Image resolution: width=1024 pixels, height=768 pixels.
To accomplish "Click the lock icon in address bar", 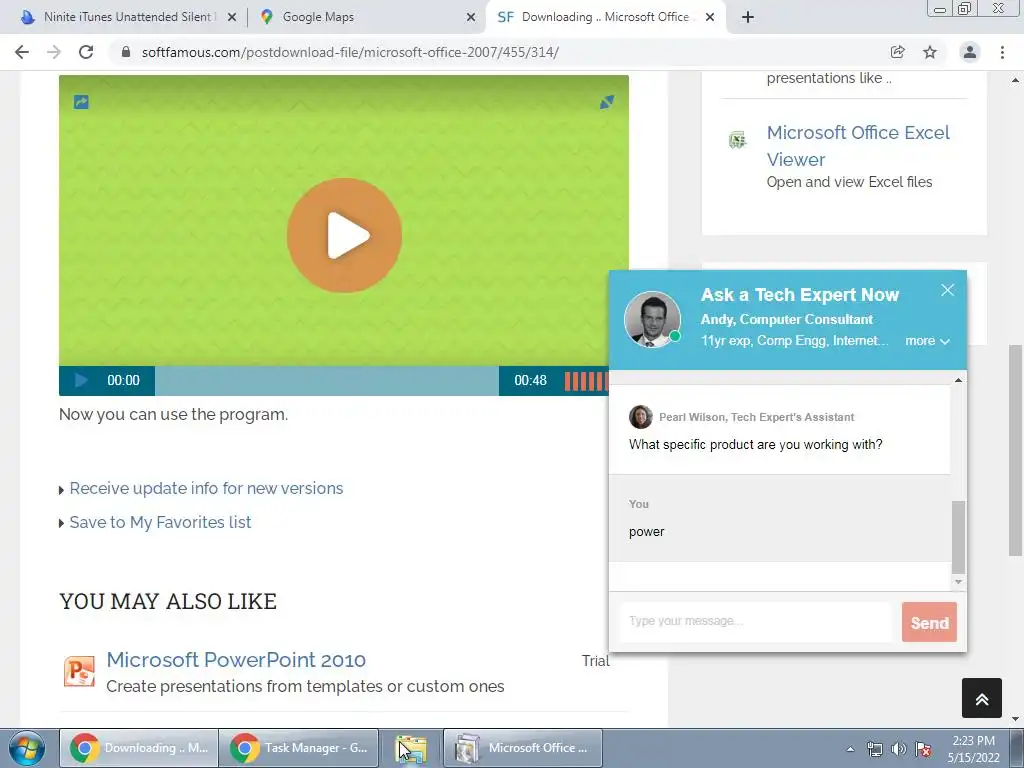I will (x=126, y=52).
